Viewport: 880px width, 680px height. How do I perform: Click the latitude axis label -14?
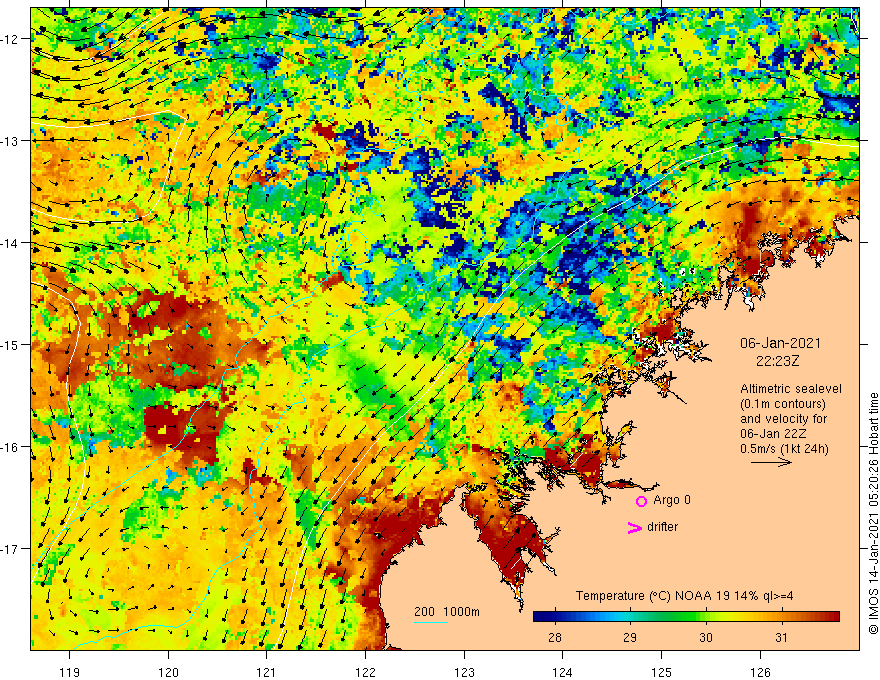11,243
